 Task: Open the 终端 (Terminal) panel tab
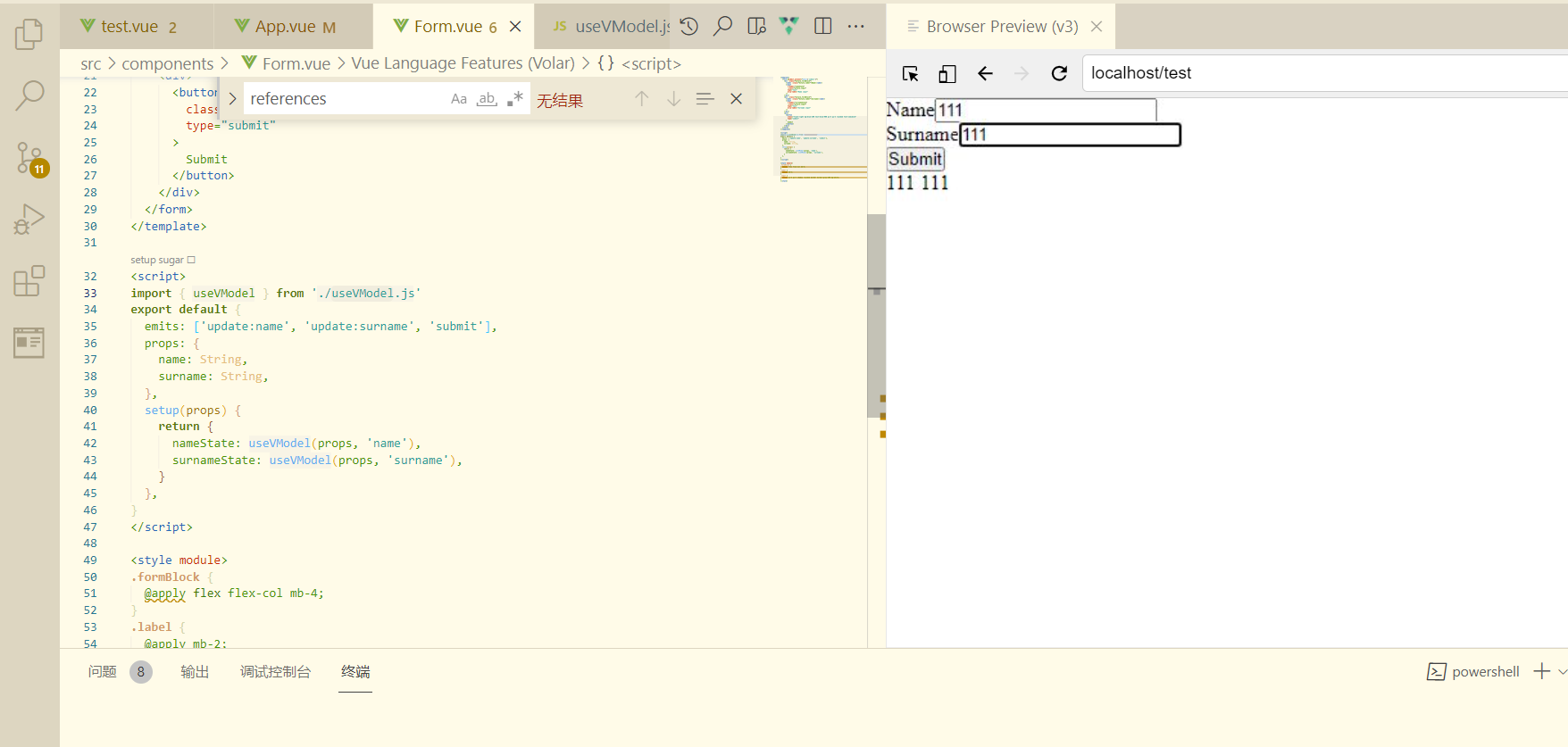click(355, 672)
